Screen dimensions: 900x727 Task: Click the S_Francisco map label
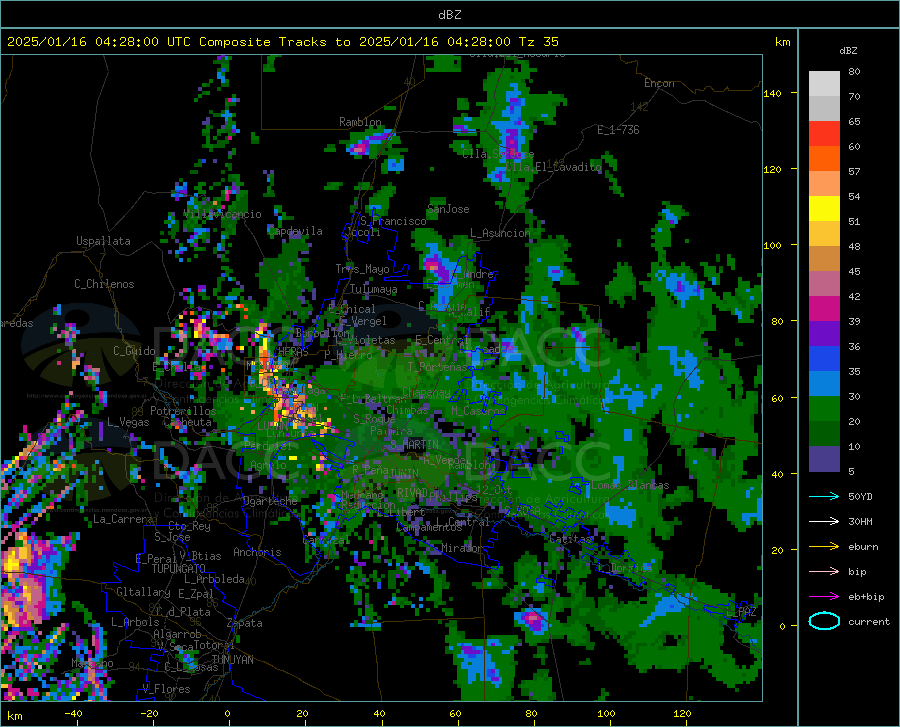coord(393,221)
